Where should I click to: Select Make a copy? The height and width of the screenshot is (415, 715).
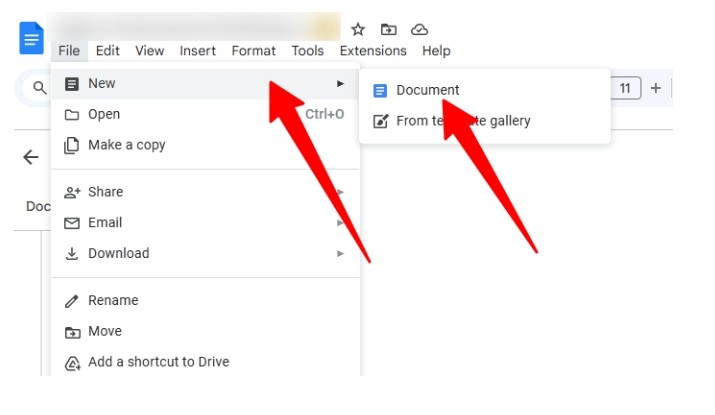pos(206,145)
